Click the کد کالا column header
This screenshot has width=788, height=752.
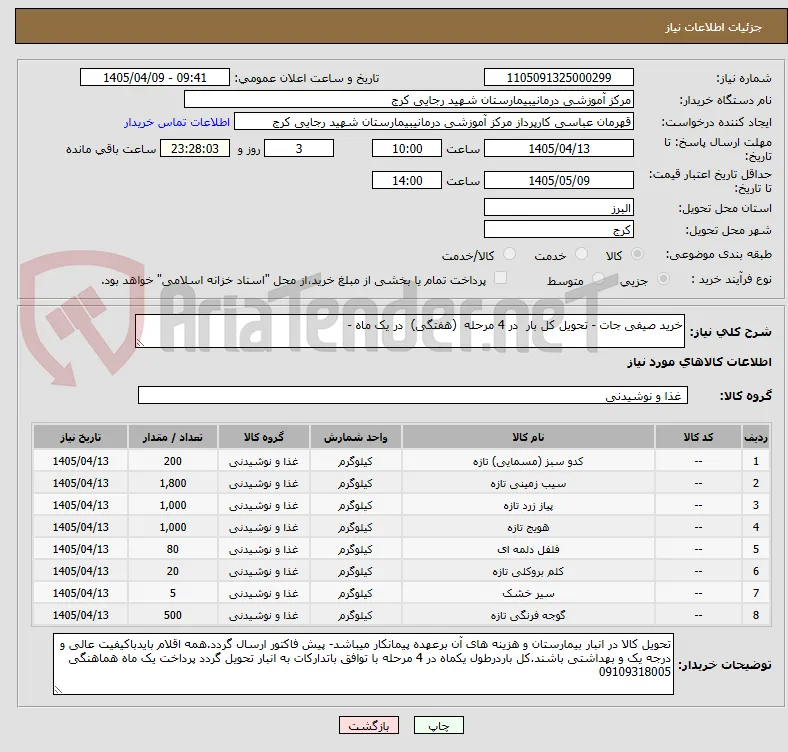698,437
